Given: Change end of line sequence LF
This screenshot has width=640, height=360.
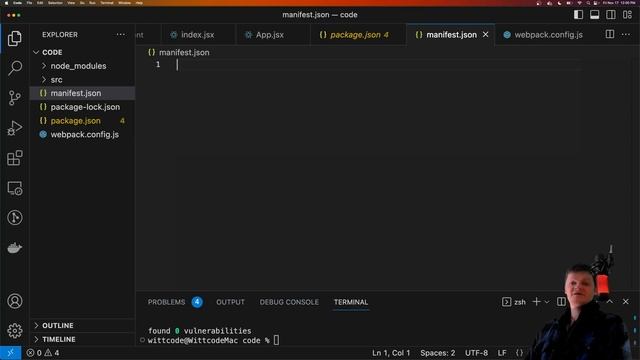Looking at the screenshot, I should (502, 353).
